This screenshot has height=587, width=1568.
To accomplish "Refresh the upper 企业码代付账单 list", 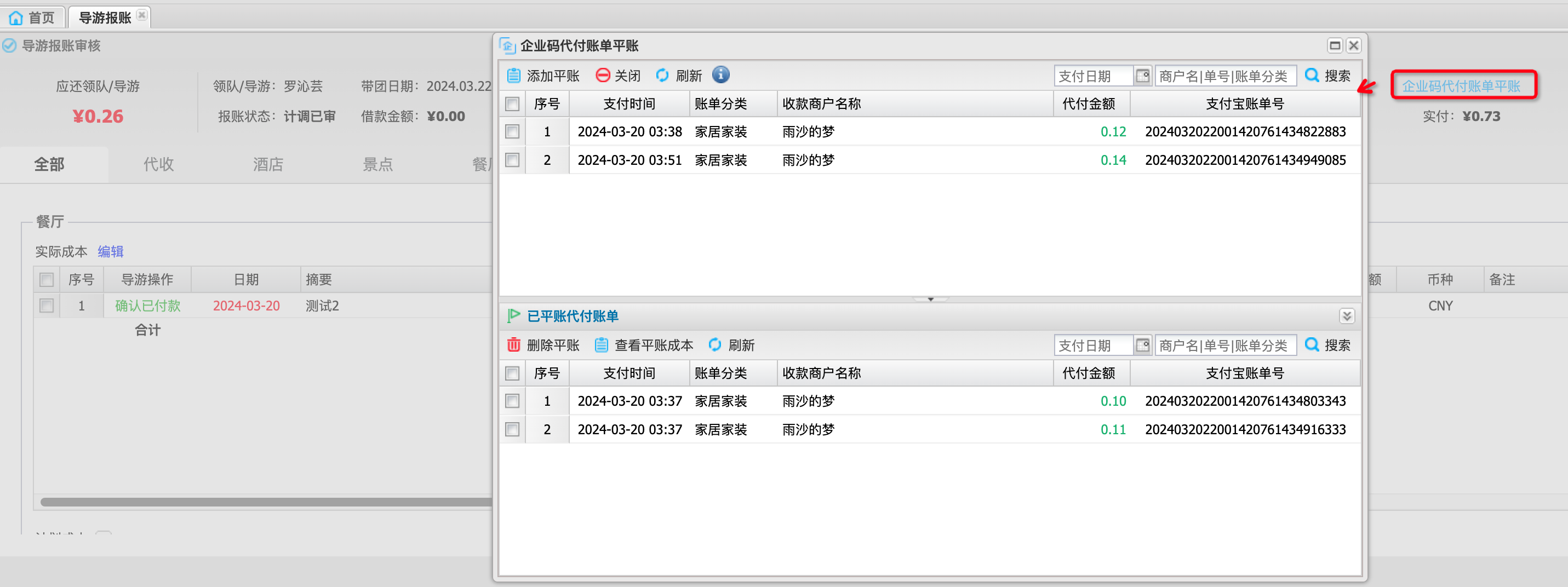I will coord(679,76).
